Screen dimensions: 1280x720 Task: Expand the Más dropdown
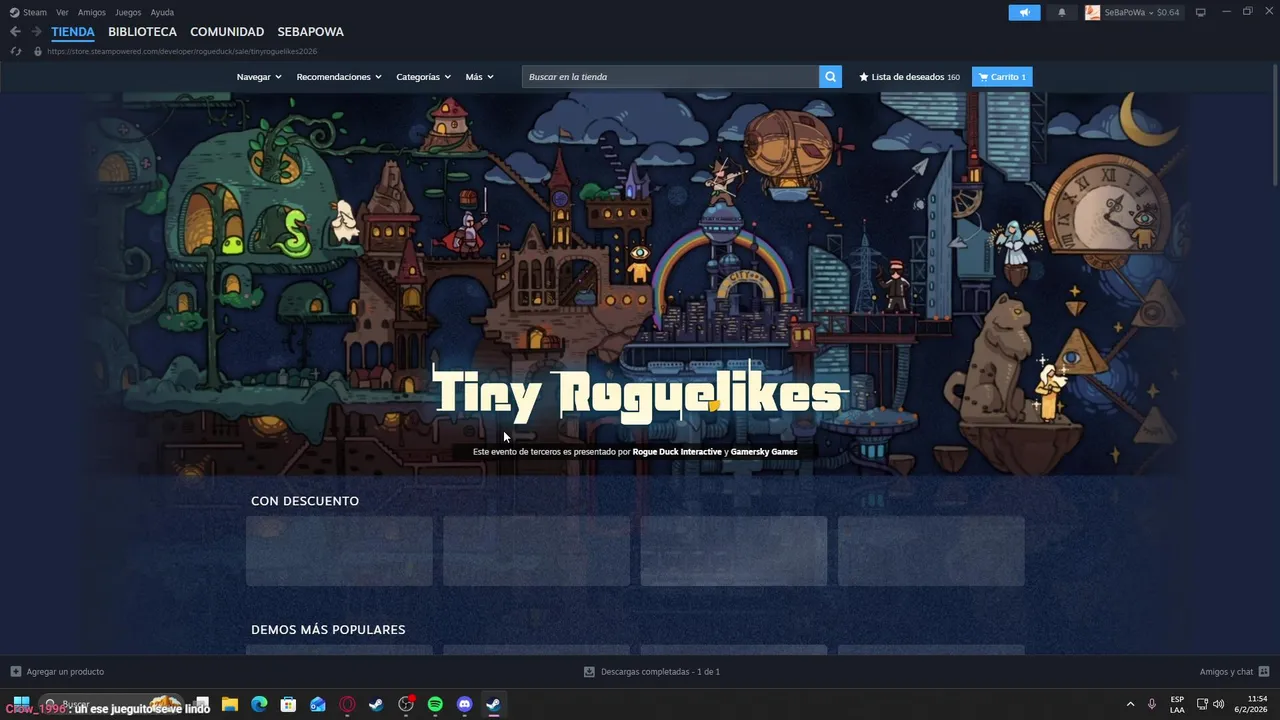(x=479, y=77)
